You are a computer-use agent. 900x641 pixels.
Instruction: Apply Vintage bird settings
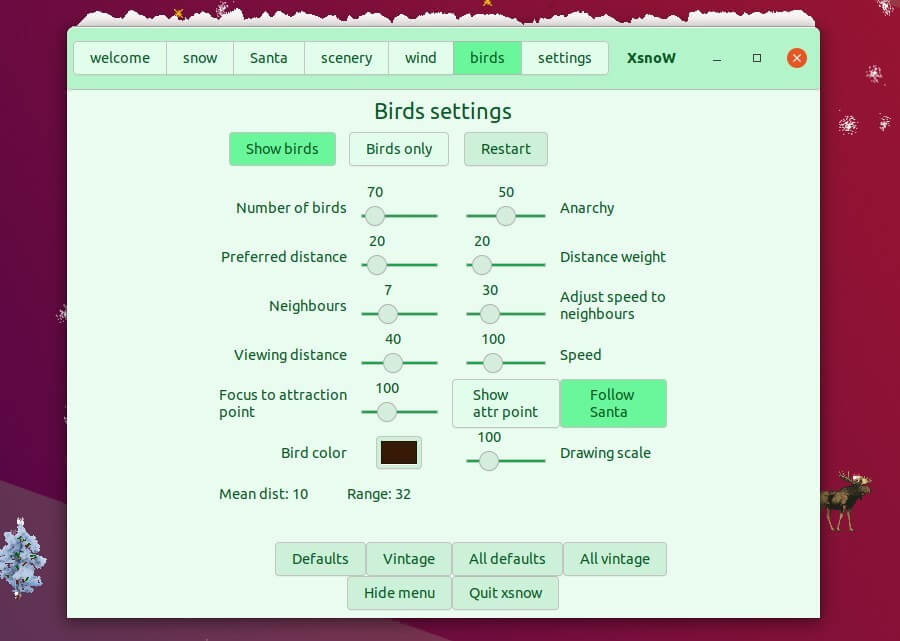click(x=408, y=558)
